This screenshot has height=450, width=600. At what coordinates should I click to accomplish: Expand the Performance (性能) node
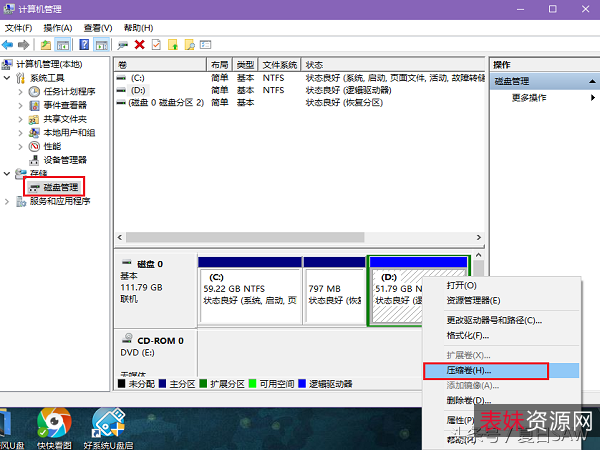tap(21, 147)
